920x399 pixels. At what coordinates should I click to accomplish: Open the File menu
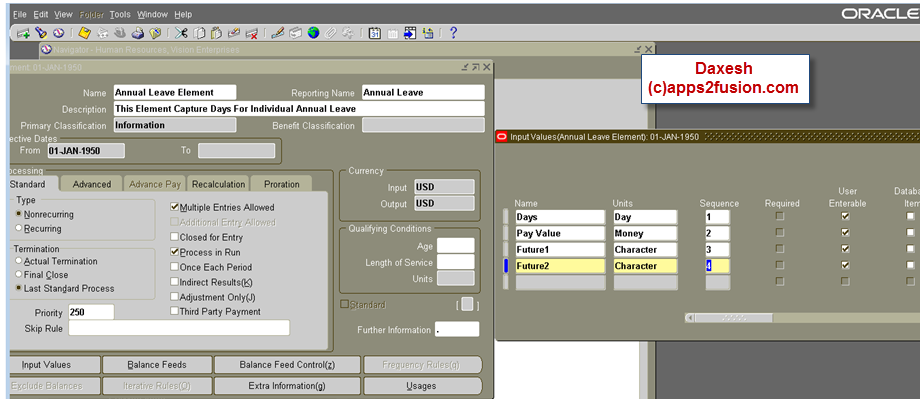(20, 14)
